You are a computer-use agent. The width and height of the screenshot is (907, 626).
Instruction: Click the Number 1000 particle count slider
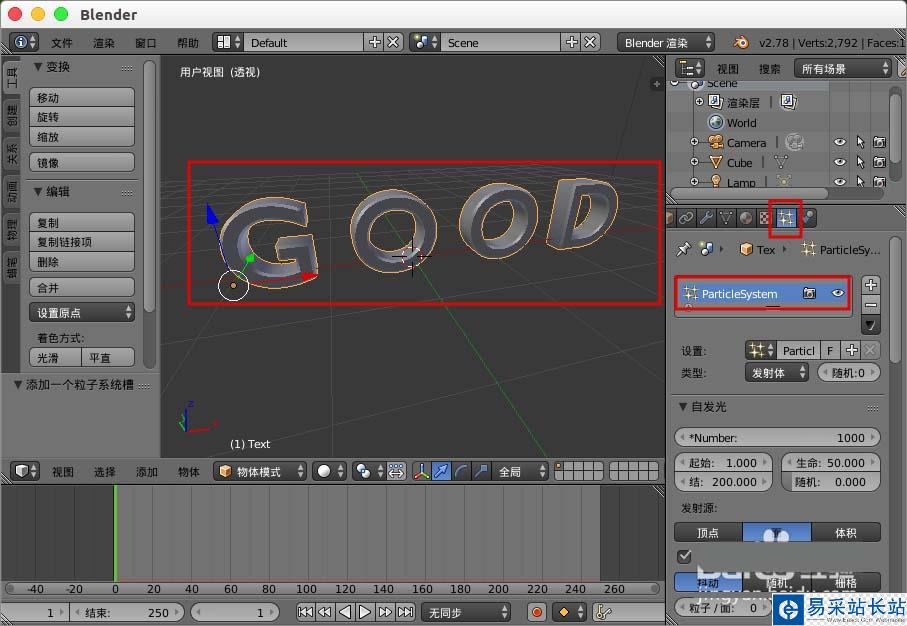[x=776, y=437]
